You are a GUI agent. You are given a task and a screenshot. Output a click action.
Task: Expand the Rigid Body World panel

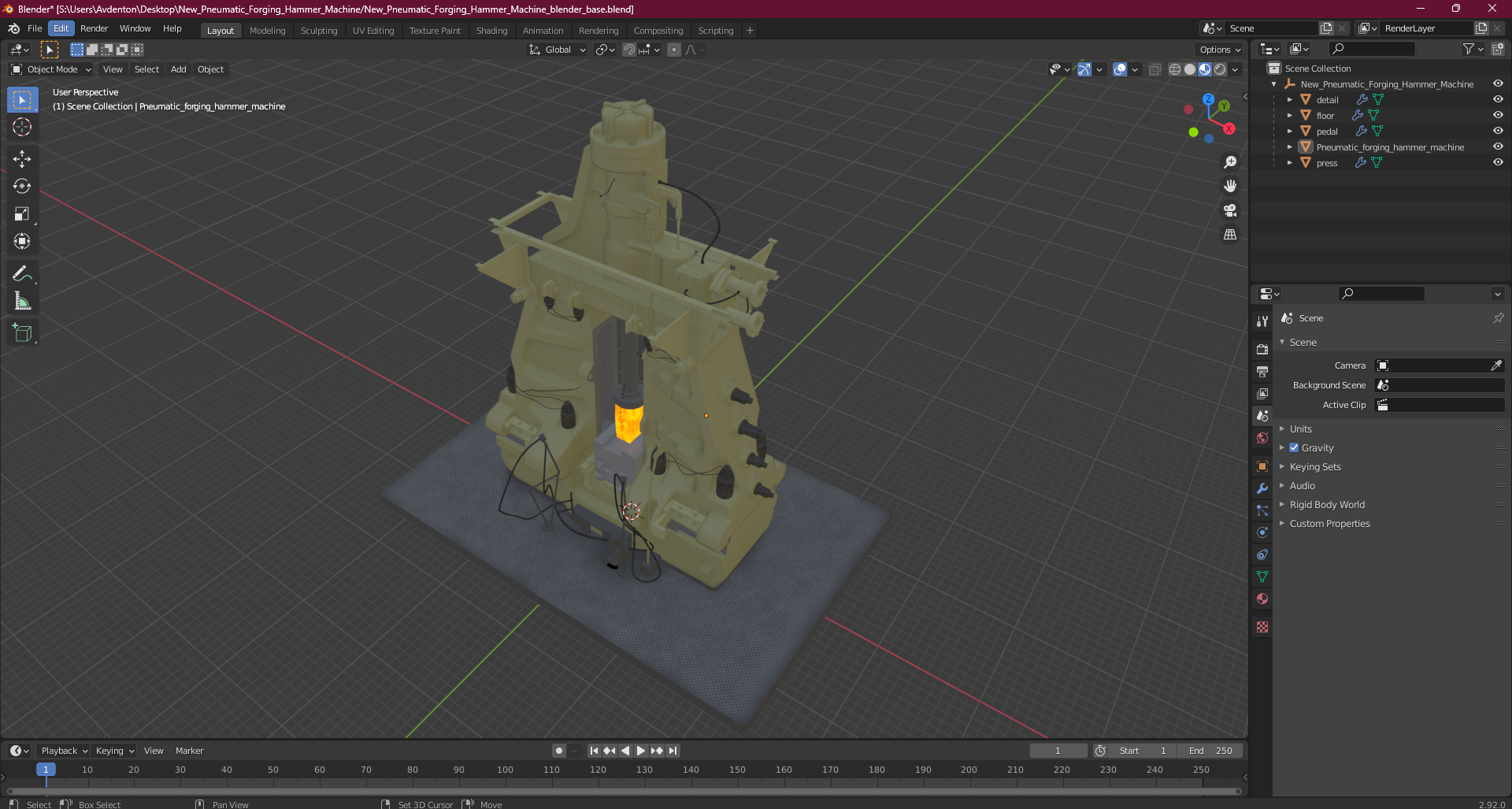point(1326,505)
